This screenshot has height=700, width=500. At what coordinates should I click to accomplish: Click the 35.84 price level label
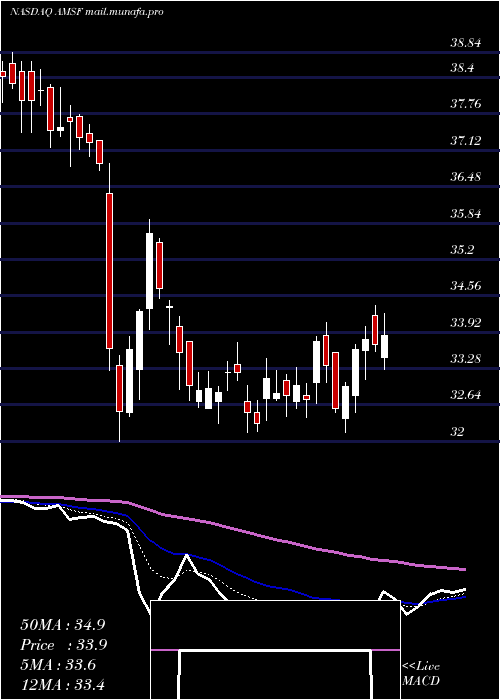(x=466, y=213)
